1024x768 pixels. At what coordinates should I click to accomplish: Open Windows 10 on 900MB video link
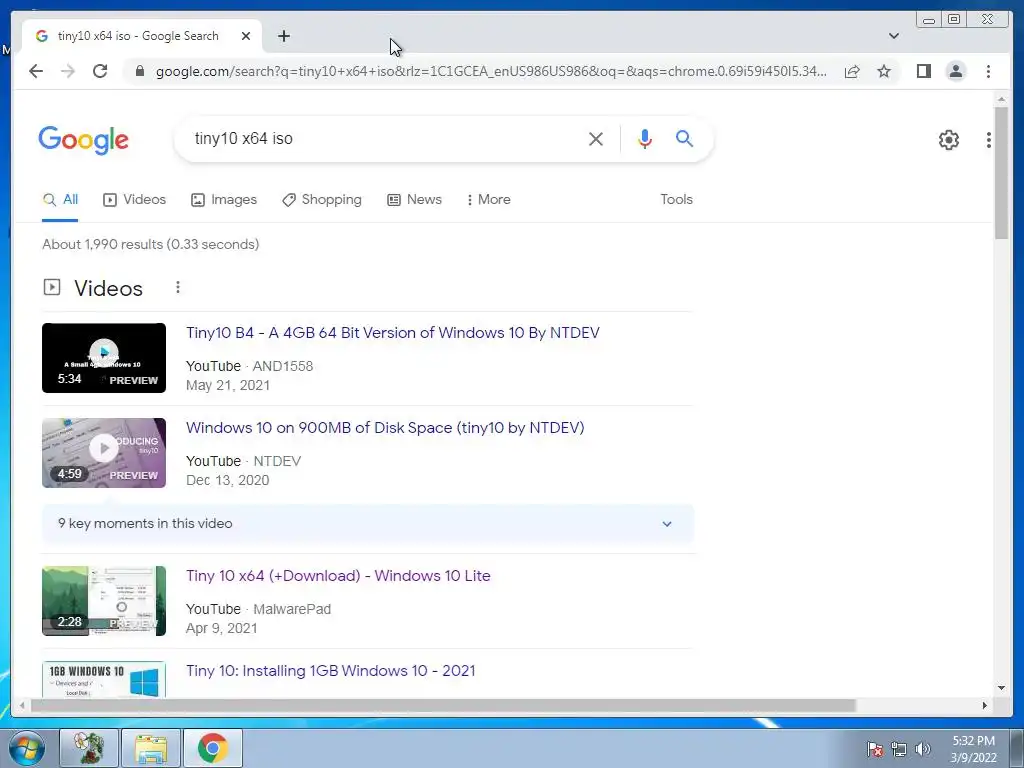point(385,428)
